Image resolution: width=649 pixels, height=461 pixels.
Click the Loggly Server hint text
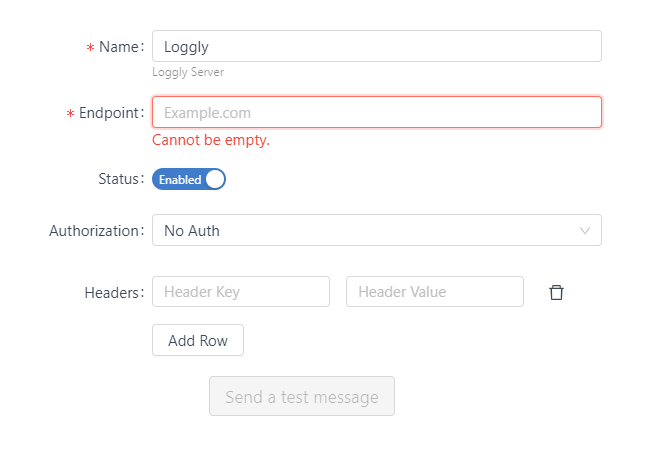(188, 72)
